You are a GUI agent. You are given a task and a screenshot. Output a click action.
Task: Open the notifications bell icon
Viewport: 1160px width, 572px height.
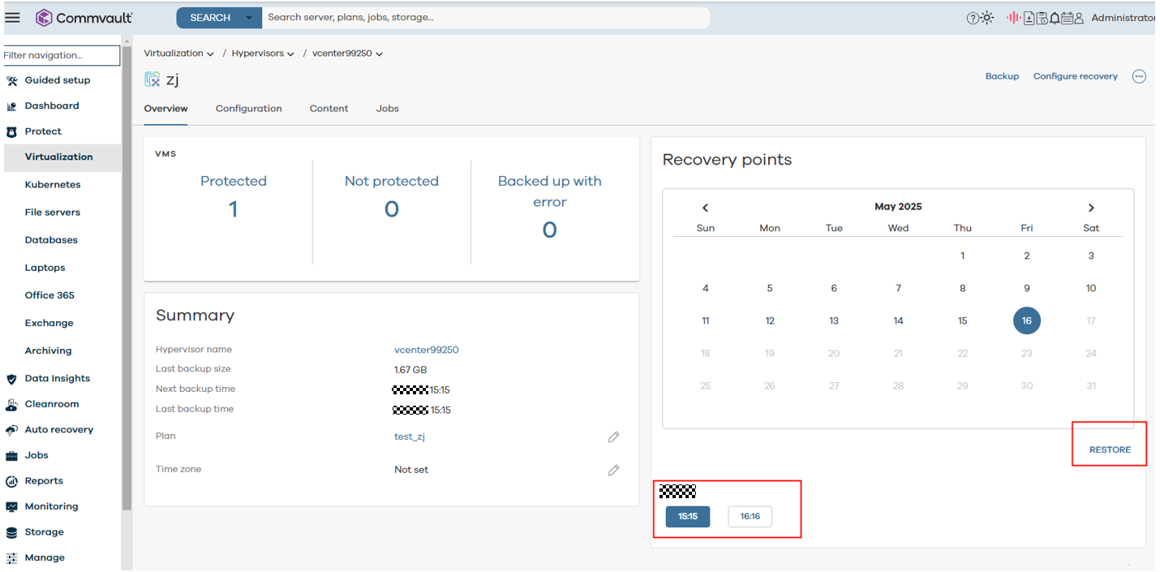coord(1054,18)
